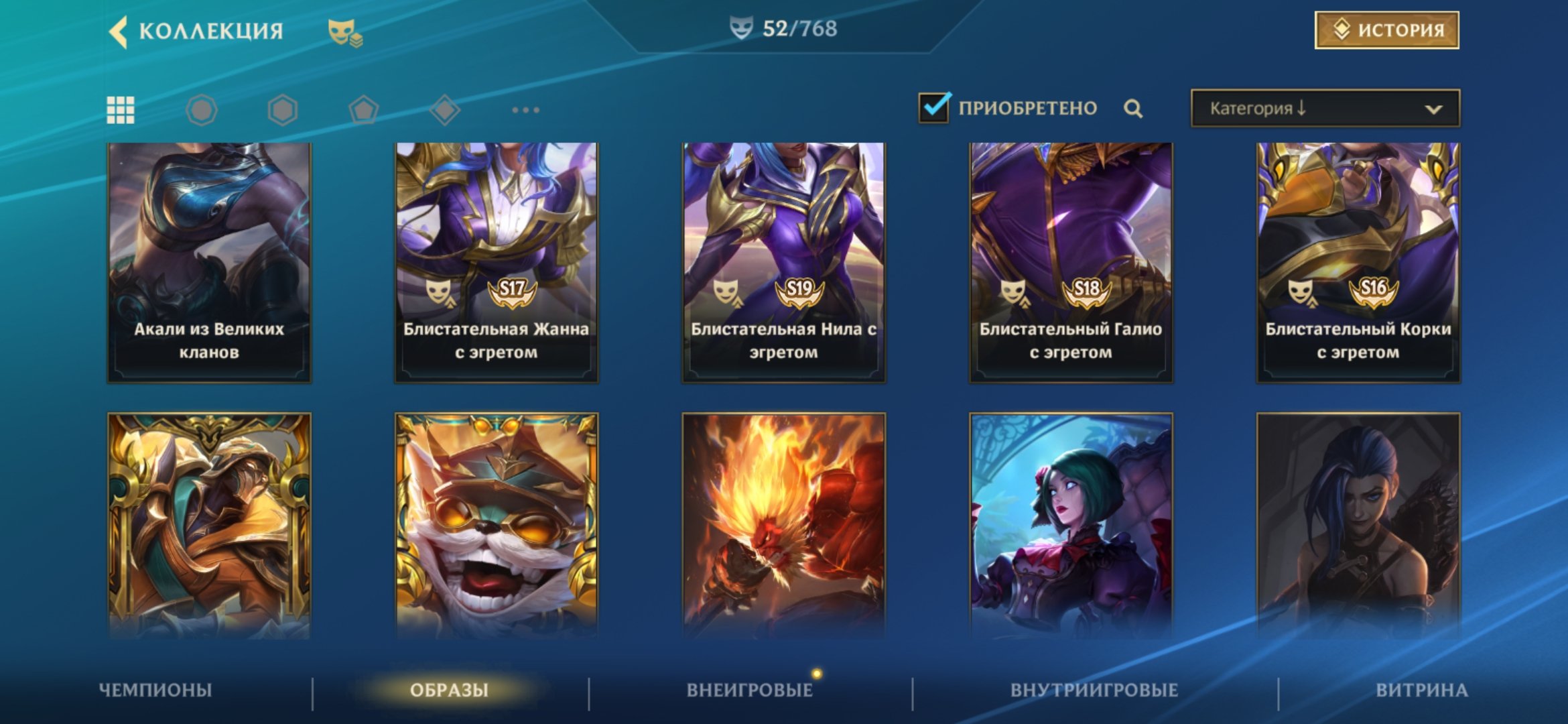Open Блистательная Жанна с эгретом skin card
Viewport: 1568px width, 724px height.
click(x=497, y=262)
